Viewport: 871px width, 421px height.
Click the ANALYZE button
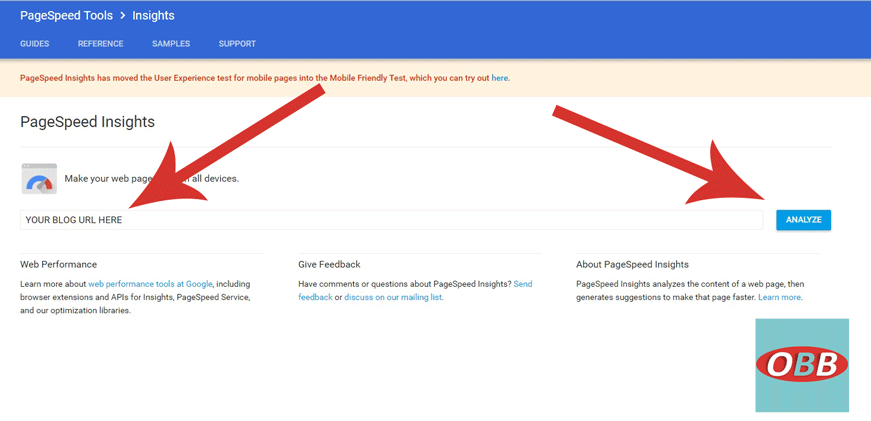coord(803,220)
